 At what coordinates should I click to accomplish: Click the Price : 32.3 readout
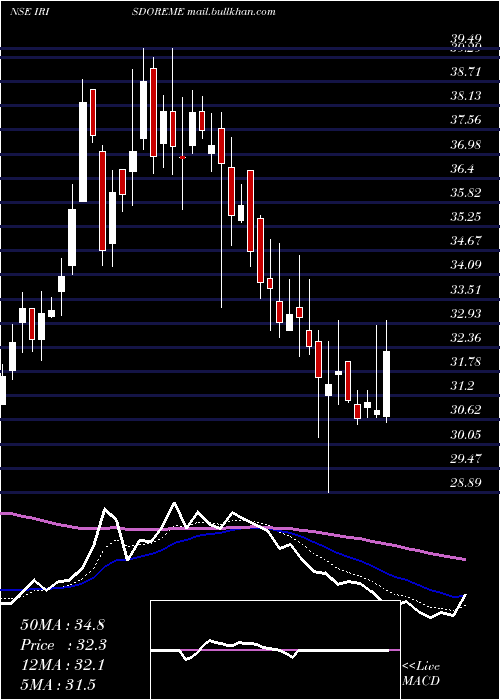point(63,645)
